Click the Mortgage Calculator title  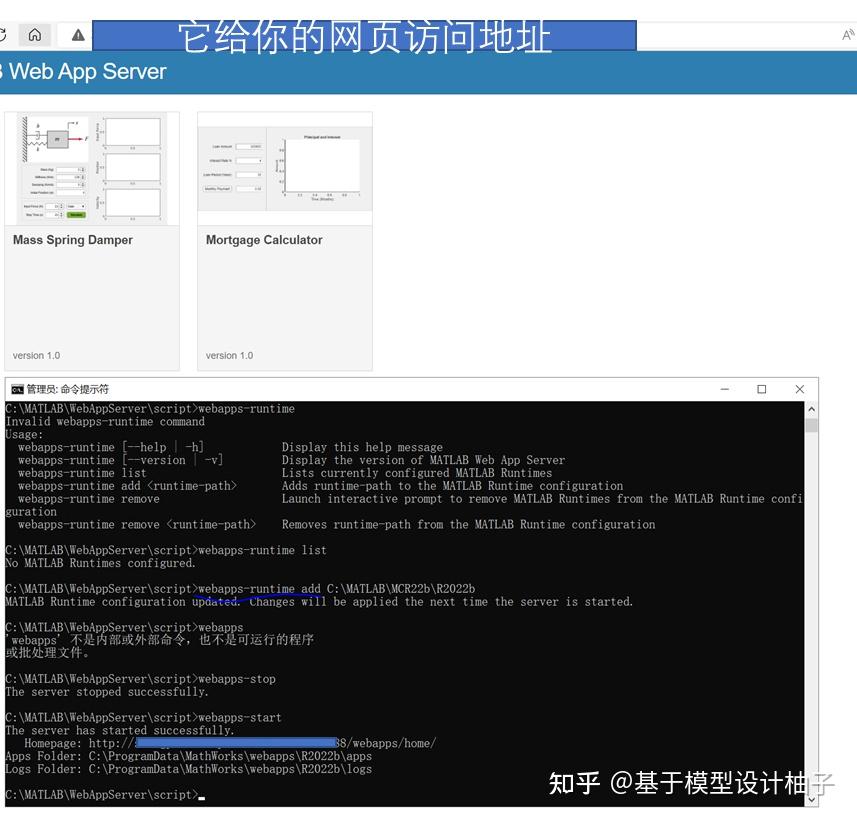264,240
